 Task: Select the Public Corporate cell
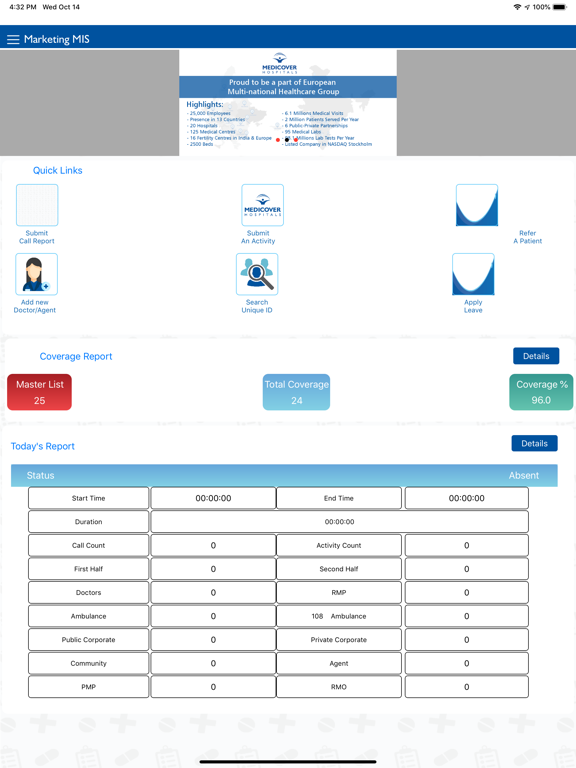point(89,640)
